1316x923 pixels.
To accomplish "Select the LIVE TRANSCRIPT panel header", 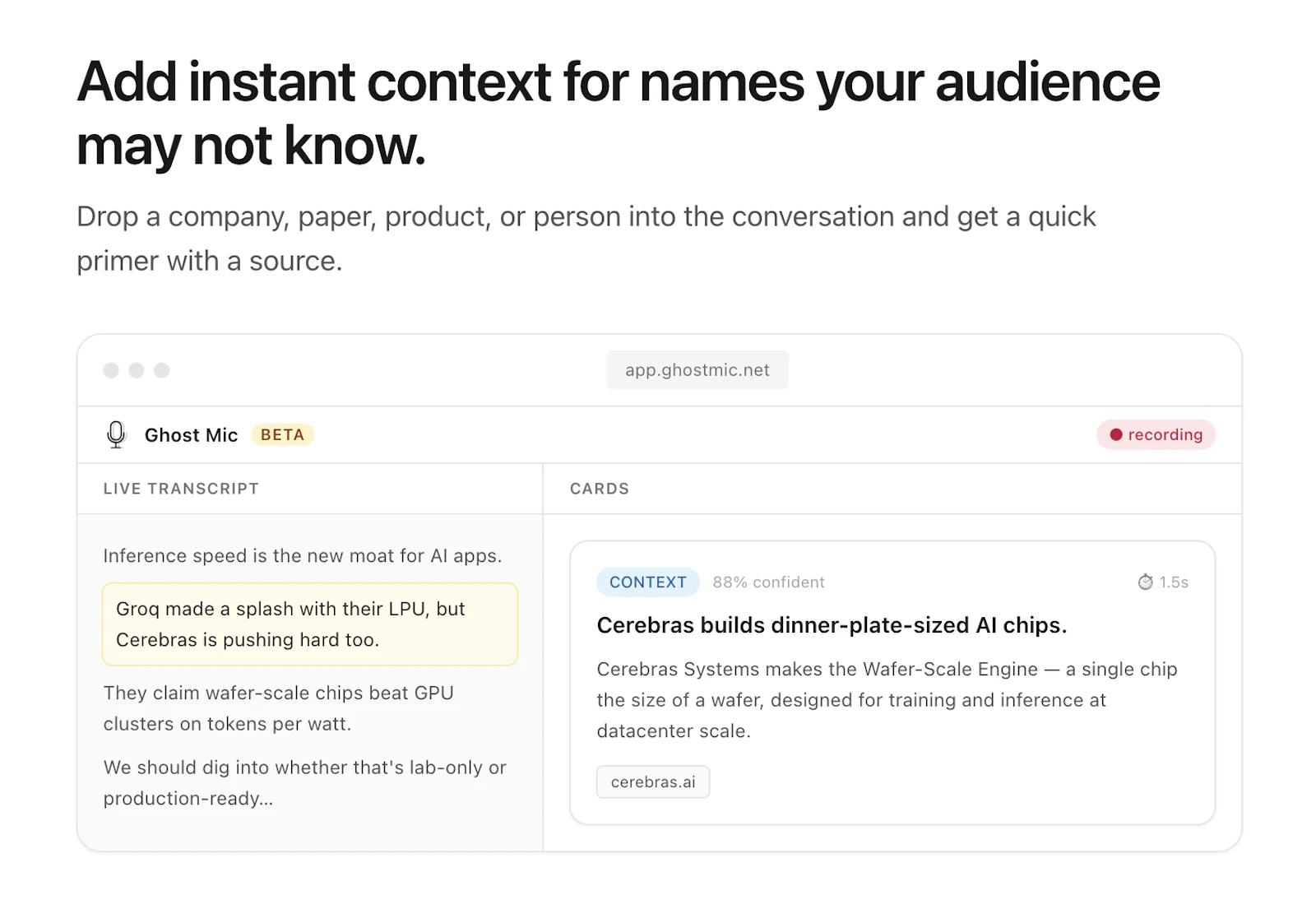I will [181, 489].
